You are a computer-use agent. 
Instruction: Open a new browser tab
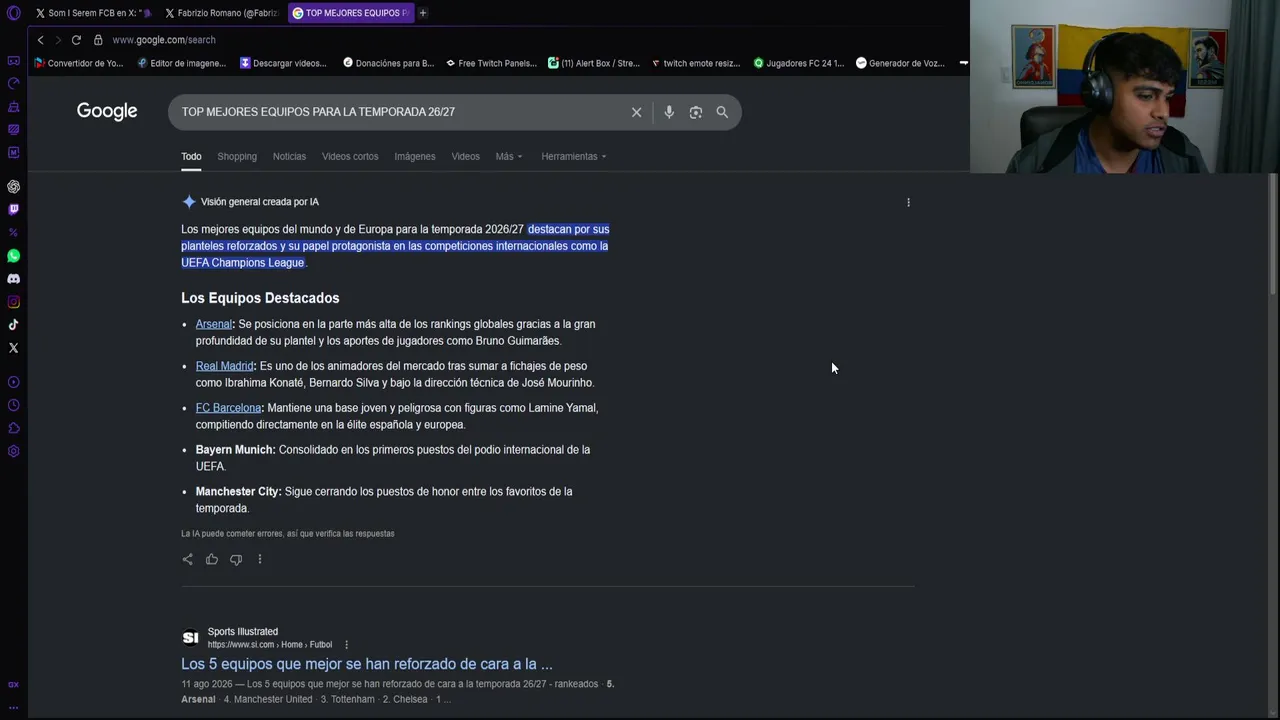pos(423,13)
